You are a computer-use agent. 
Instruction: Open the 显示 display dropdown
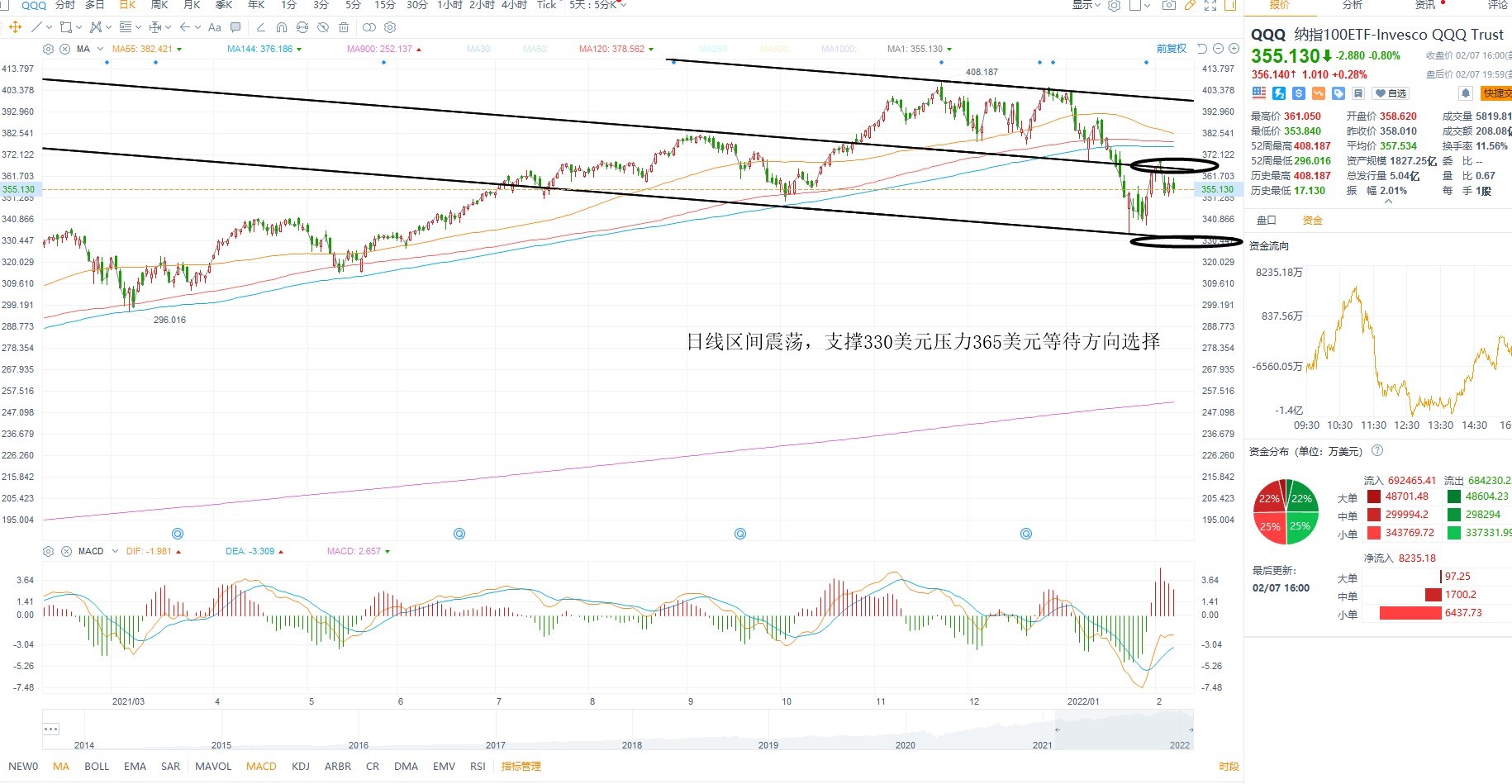point(1086,5)
